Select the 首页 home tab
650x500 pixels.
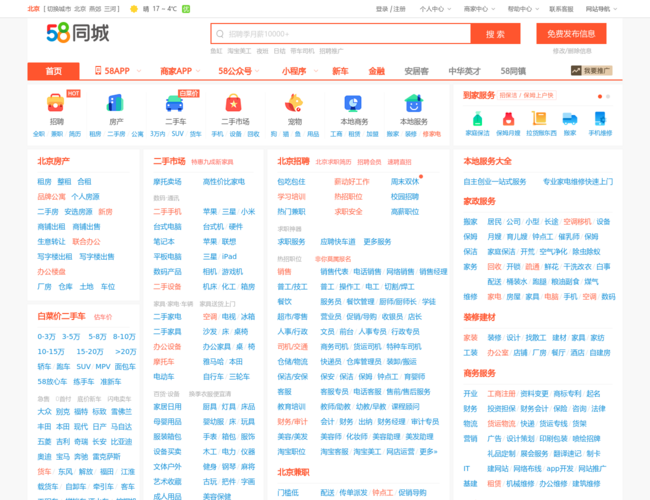(53, 71)
